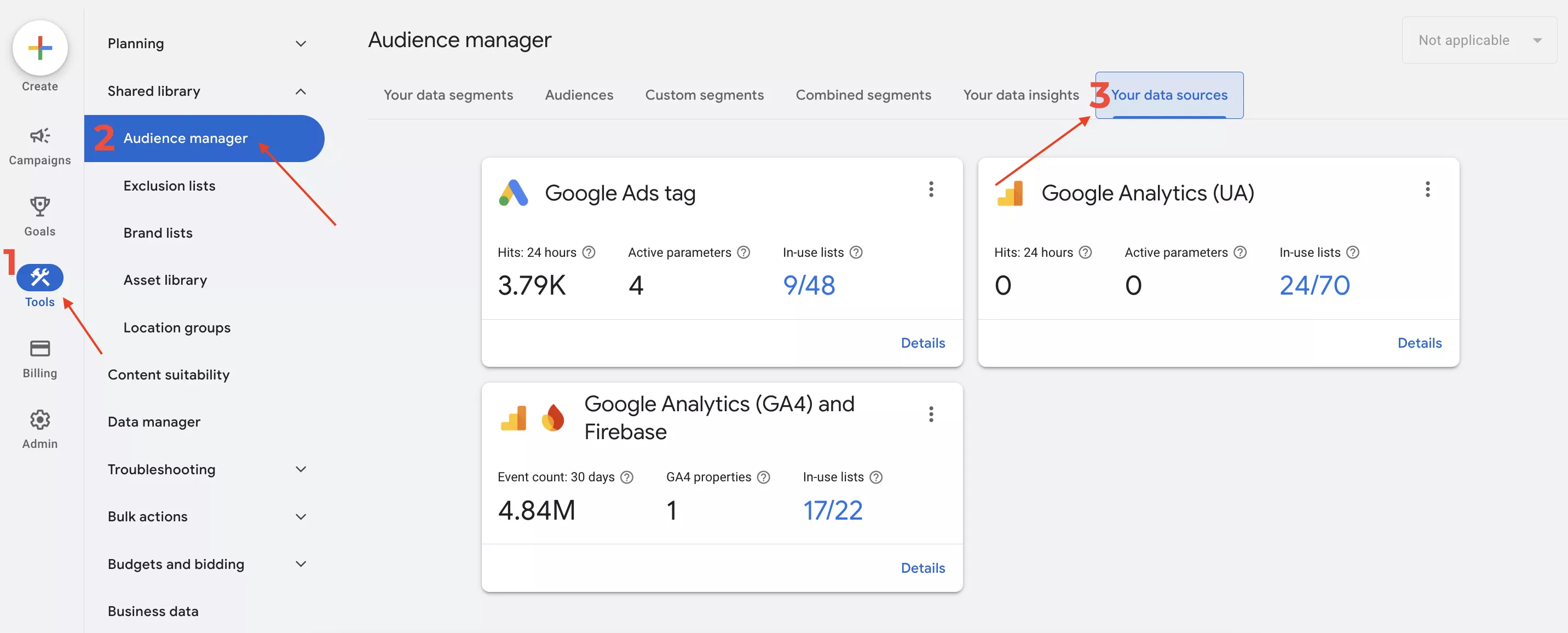The height and width of the screenshot is (633, 1568).
Task: Show help for GA4 properties
Action: 763,477
